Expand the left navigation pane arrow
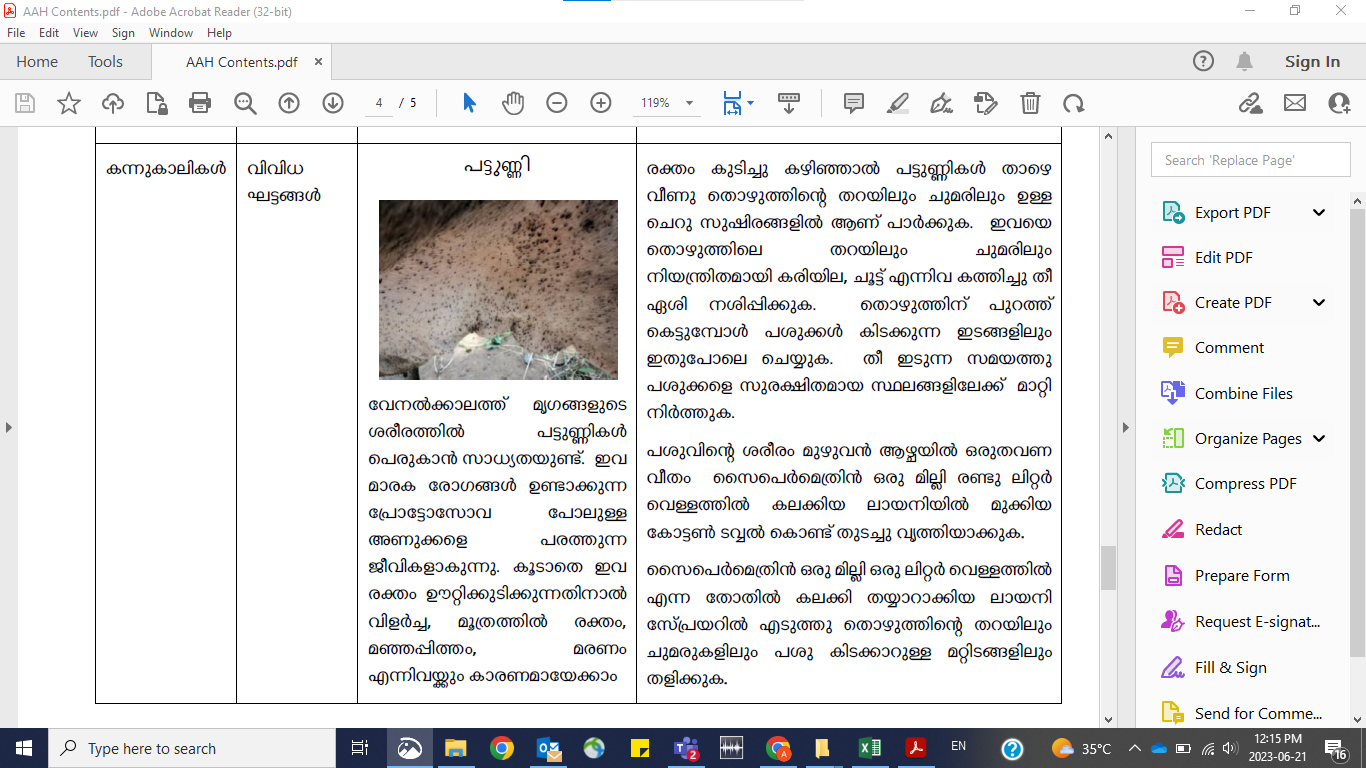The height and width of the screenshot is (768, 1366). point(9,427)
